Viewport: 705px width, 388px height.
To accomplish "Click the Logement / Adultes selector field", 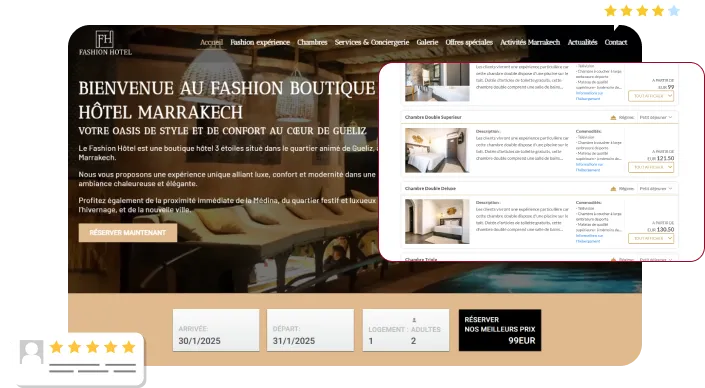I will 406,330.
